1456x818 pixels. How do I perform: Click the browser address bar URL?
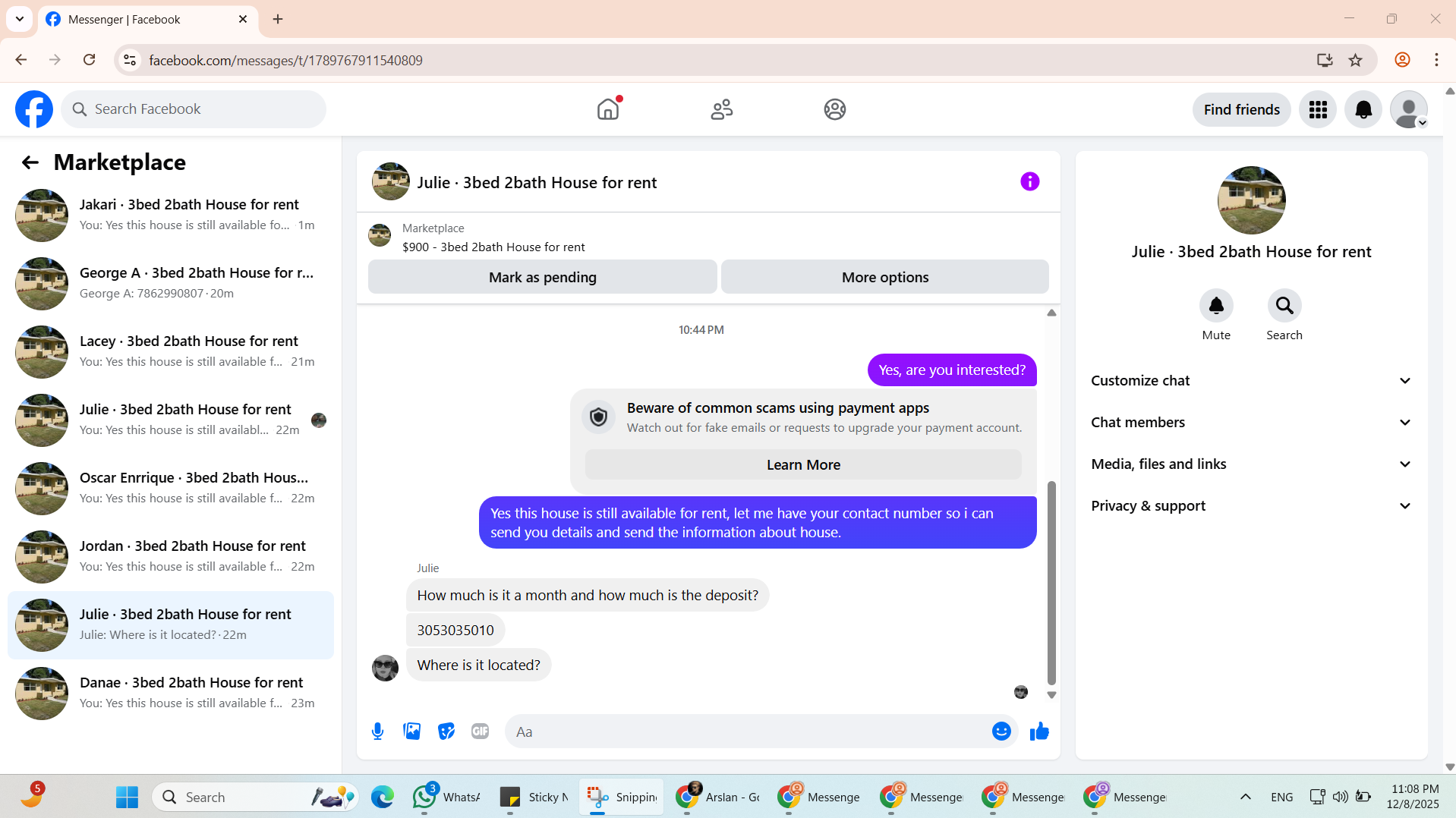(x=285, y=60)
